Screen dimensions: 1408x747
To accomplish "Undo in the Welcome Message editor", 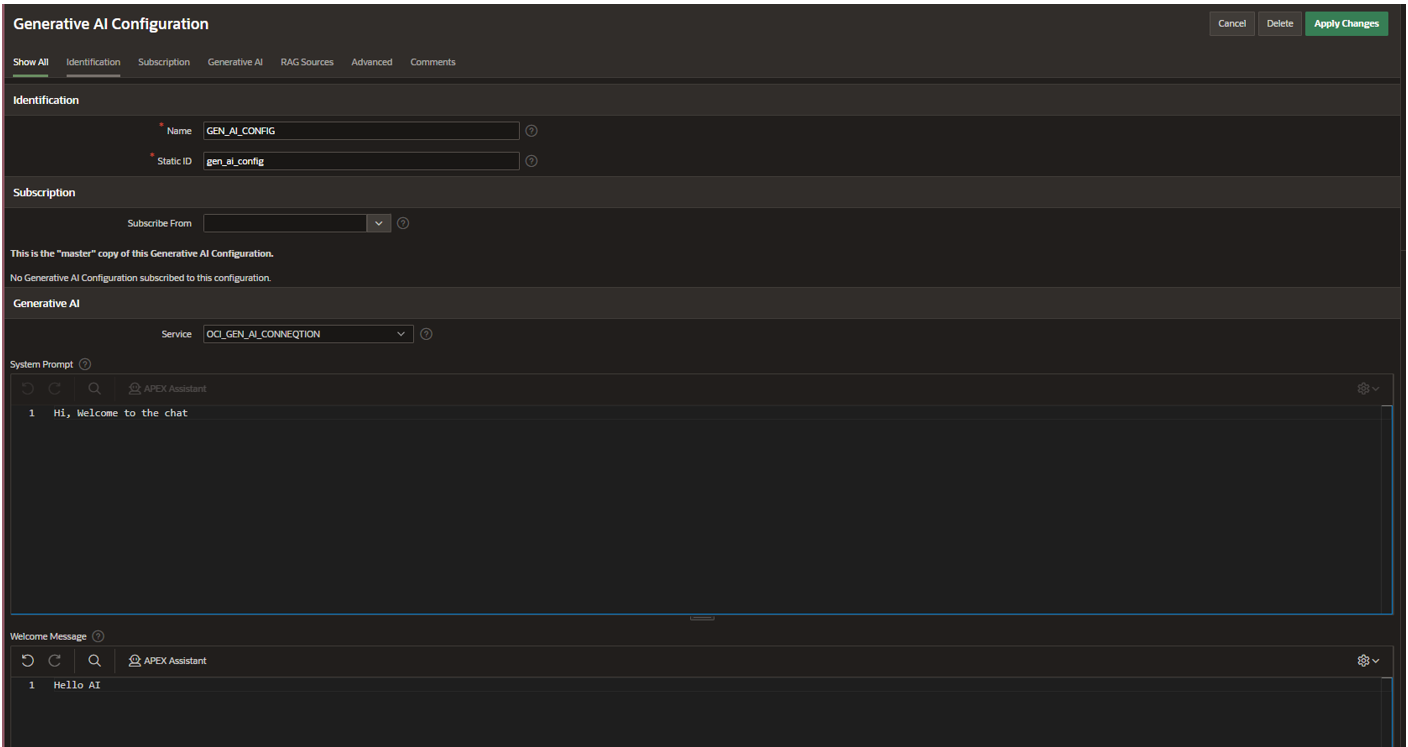I will [x=27, y=661].
